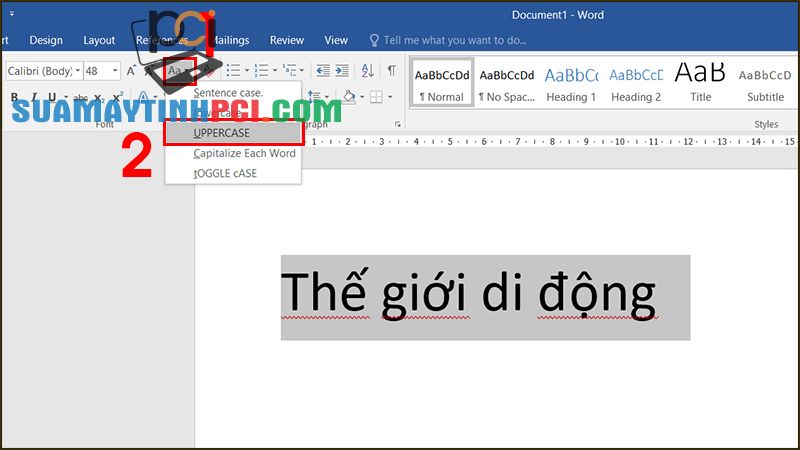Click the Tell me what you want search box
Image resolution: width=800 pixels, height=450 pixels.
455,40
